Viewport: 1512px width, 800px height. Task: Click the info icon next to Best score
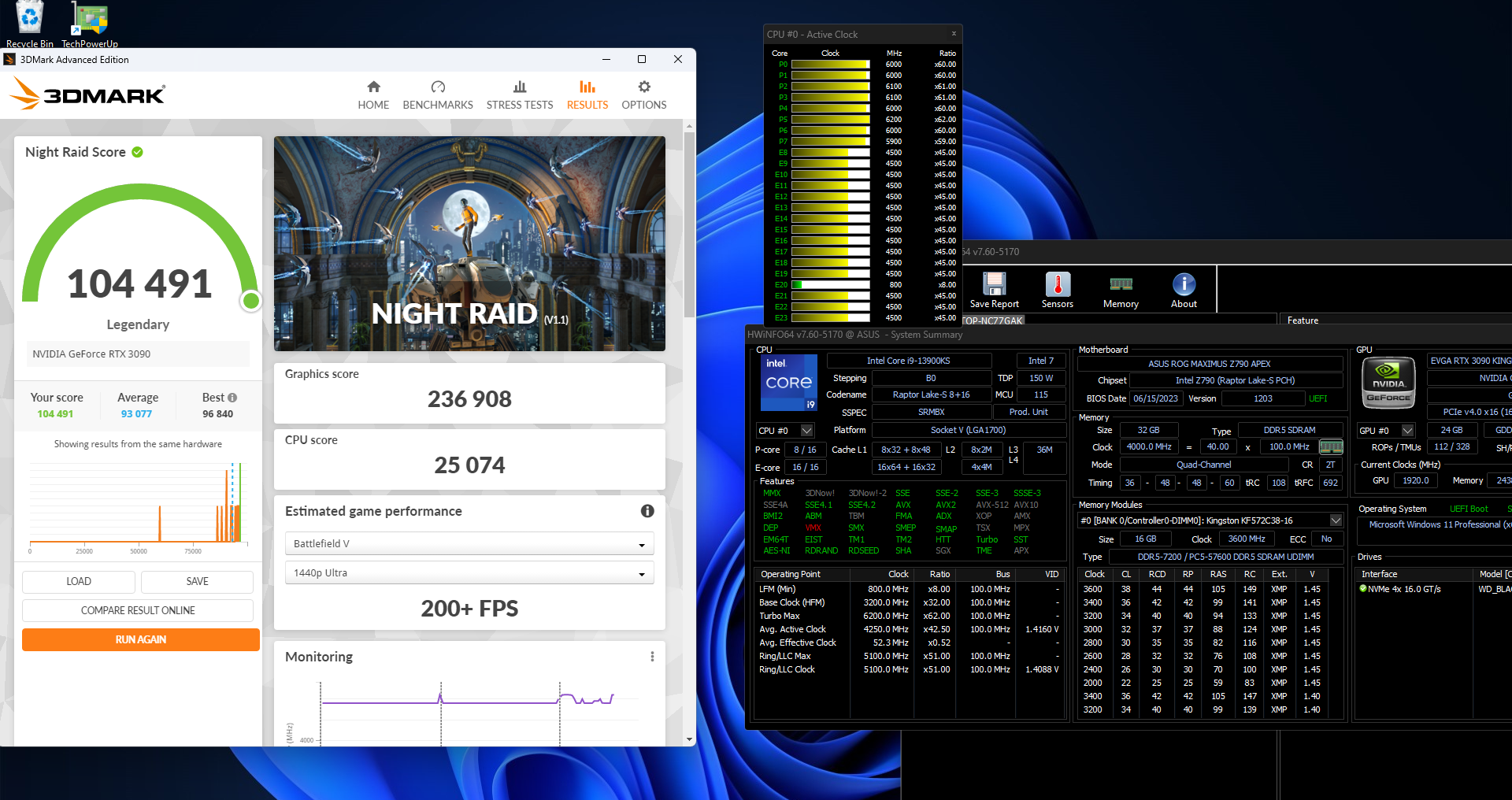(x=232, y=398)
